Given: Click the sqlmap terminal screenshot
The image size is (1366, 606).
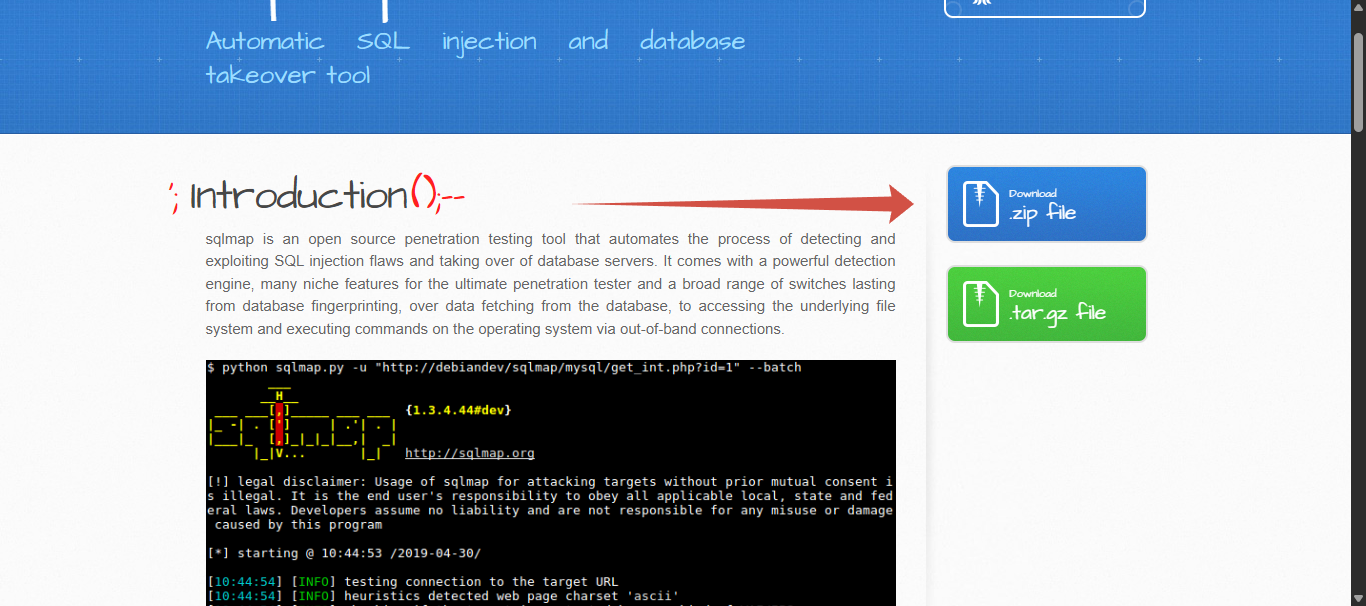Looking at the screenshot, I should point(551,483).
